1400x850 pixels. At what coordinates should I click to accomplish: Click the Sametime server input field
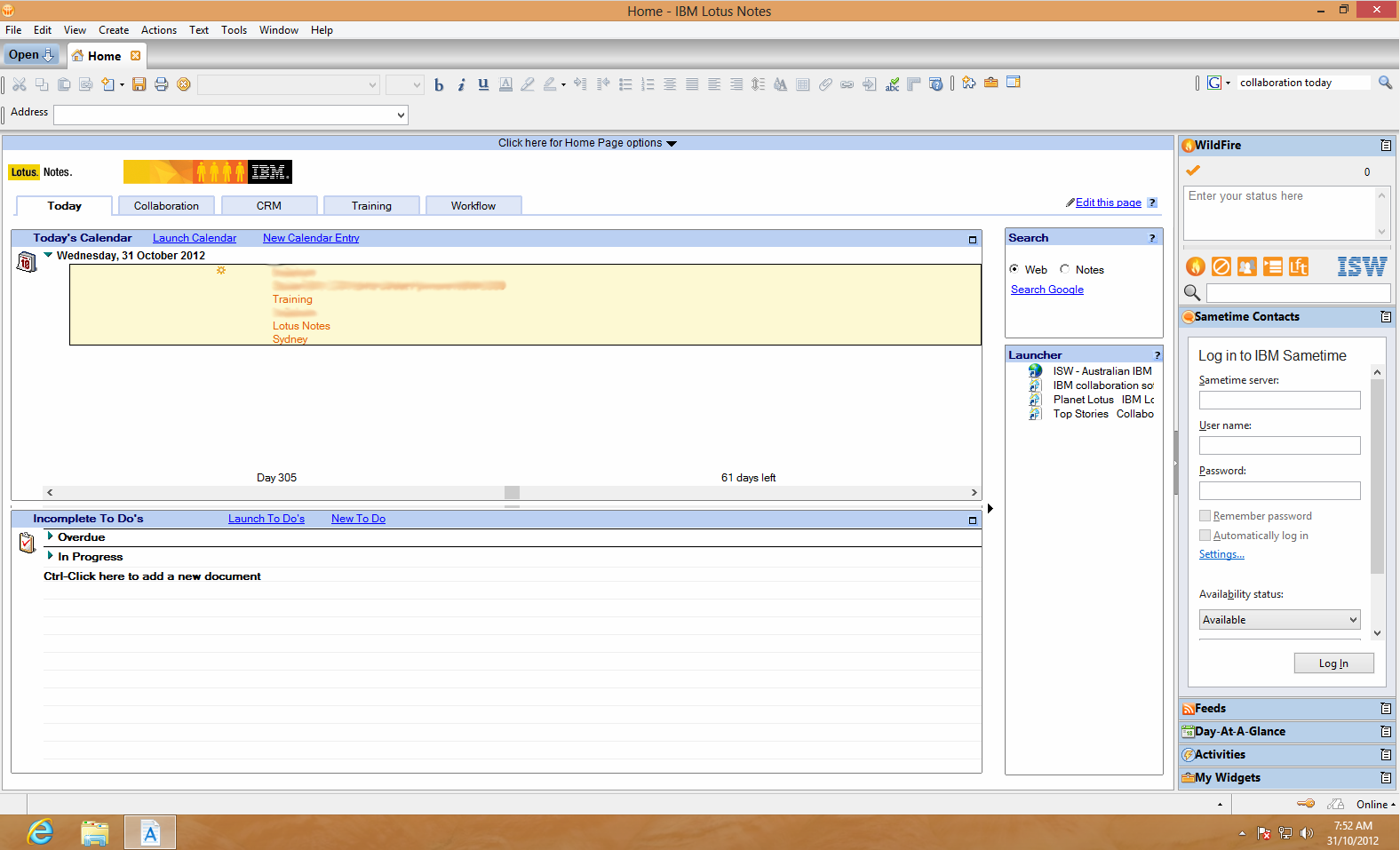(1279, 401)
